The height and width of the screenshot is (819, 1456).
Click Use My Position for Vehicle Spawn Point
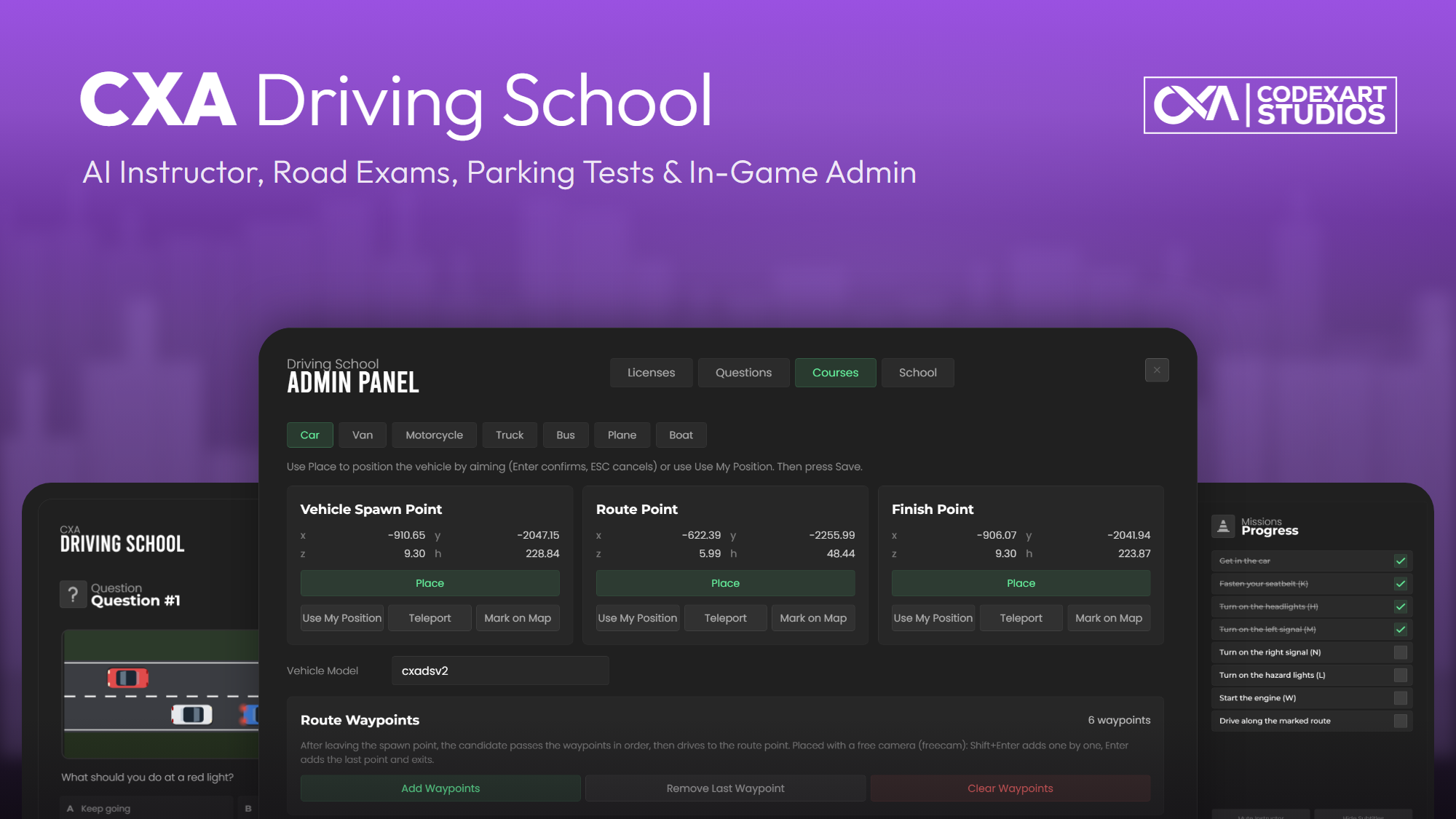342,618
